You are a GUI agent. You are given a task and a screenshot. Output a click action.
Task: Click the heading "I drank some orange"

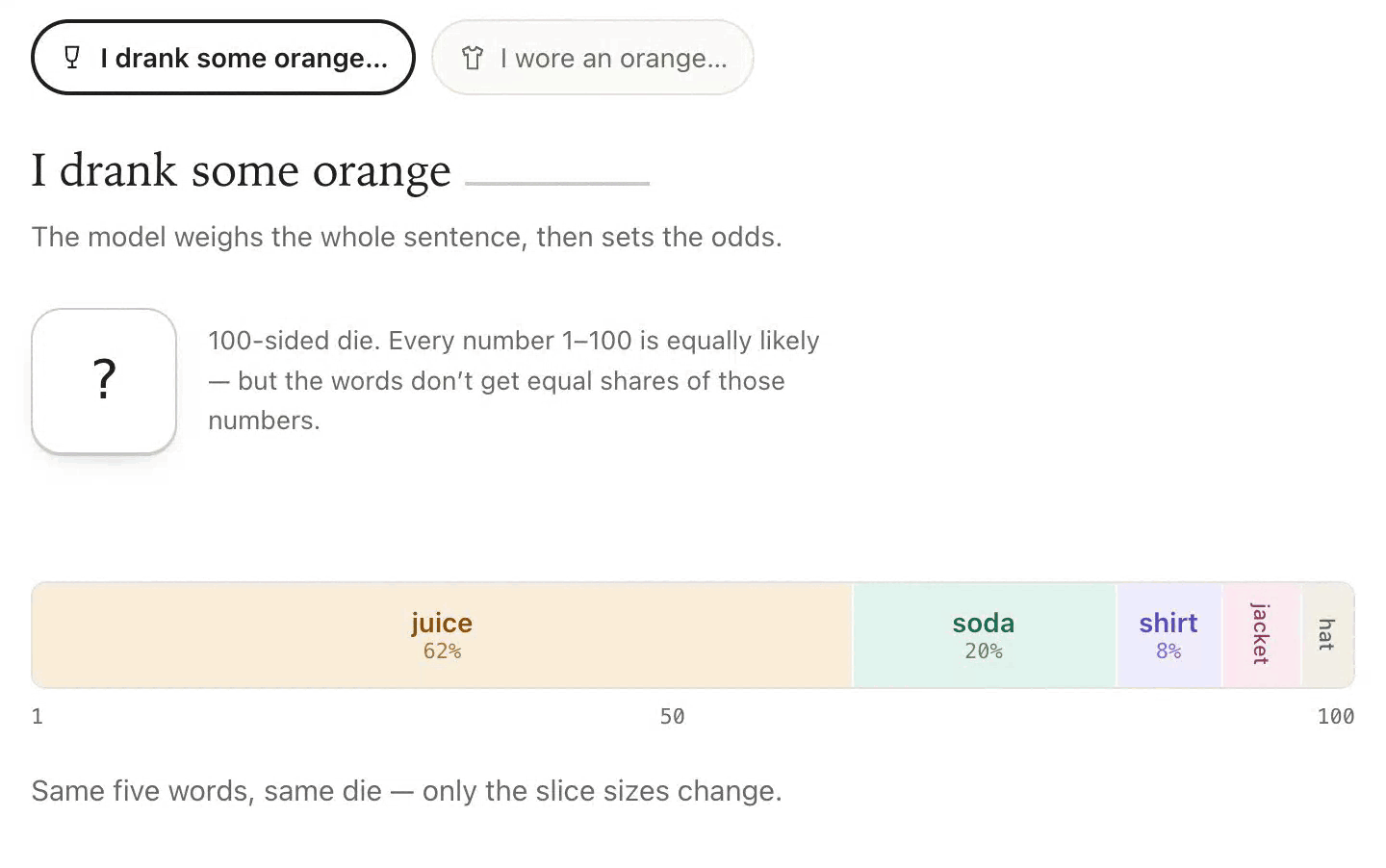(241, 171)
